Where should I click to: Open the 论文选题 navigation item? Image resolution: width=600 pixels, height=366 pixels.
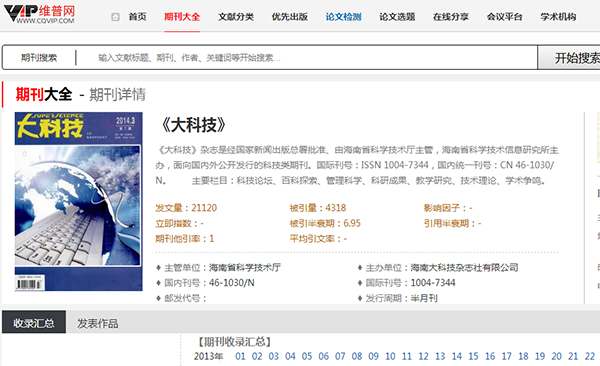click(x=397, y=17)
